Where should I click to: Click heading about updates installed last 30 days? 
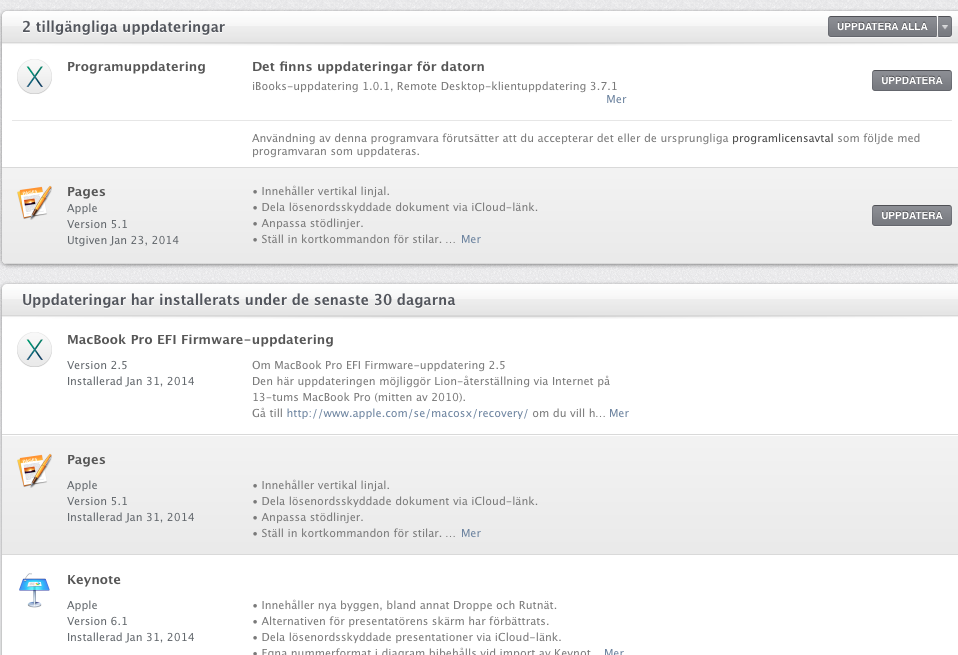pos(238,300)
